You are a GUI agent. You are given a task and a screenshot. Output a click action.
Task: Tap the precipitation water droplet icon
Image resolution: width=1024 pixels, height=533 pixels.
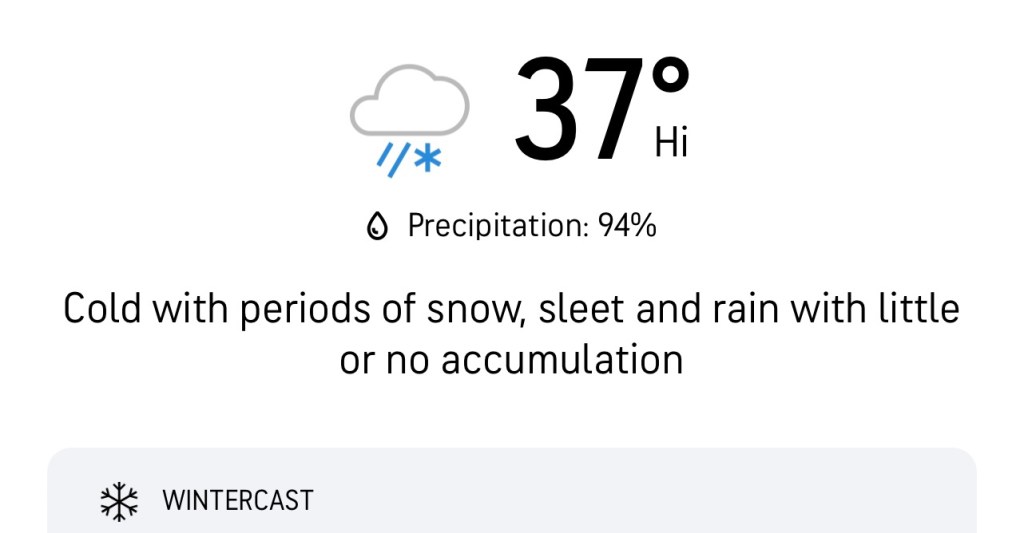(x=377, y=227)
